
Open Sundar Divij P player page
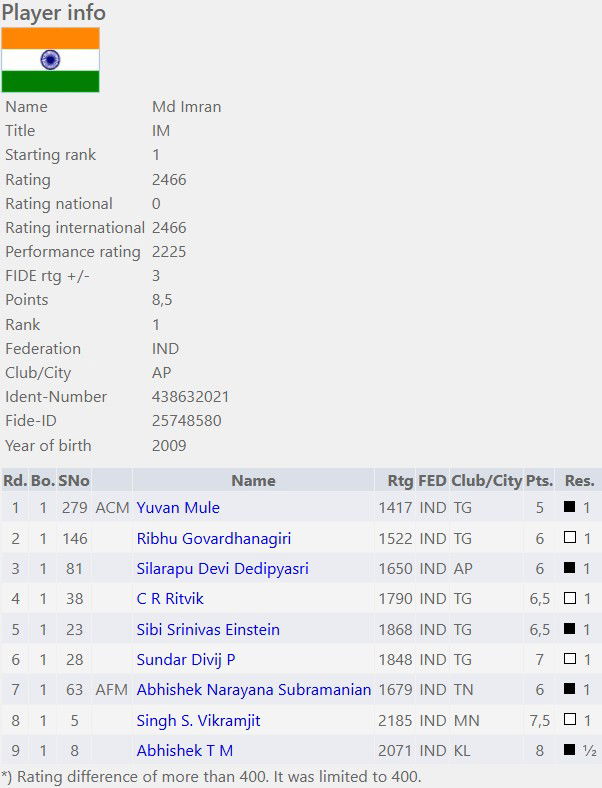(x=185, y=659)
